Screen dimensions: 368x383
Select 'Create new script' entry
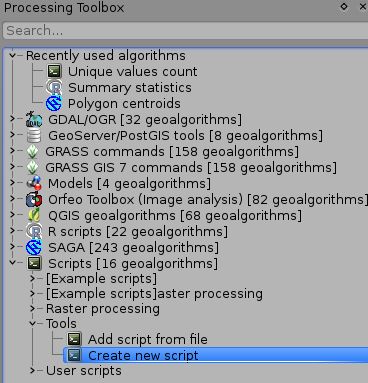(143, 356)
